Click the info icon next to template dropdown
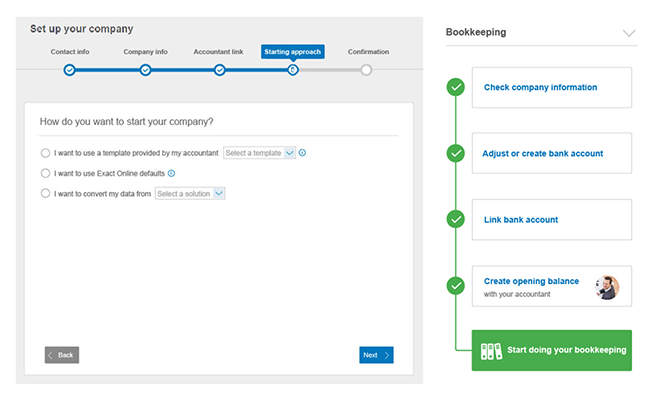This screenshot has width=653, height=400. pyautogui.click(x=302, y=153)
